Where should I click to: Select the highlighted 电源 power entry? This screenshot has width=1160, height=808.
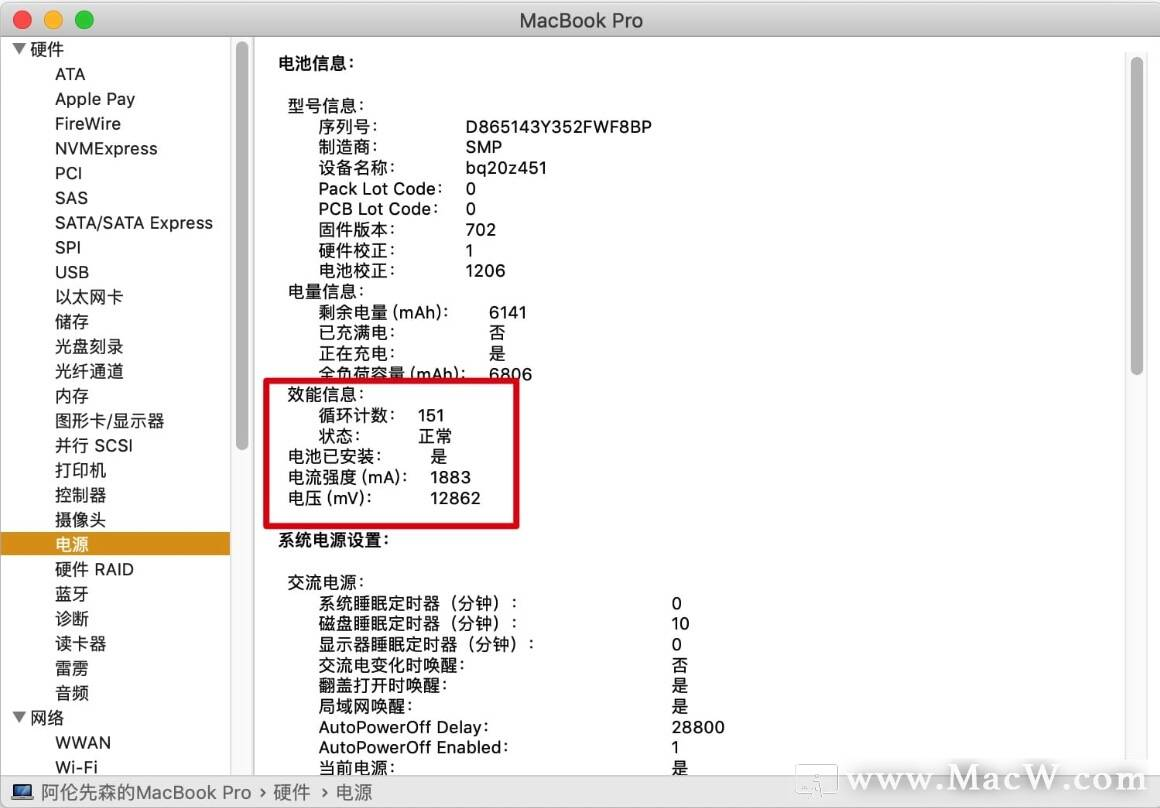(115, 545)
